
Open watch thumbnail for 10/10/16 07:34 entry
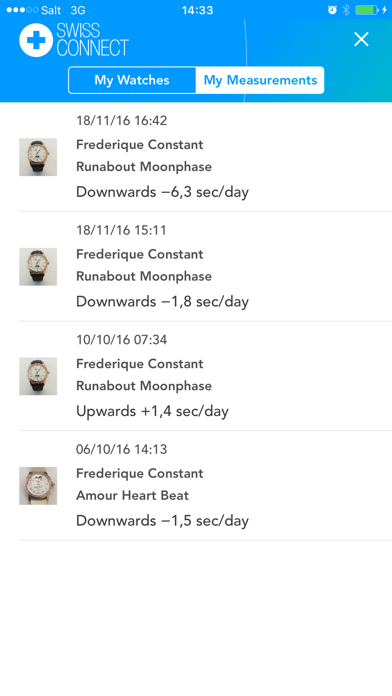coord(38,376)
